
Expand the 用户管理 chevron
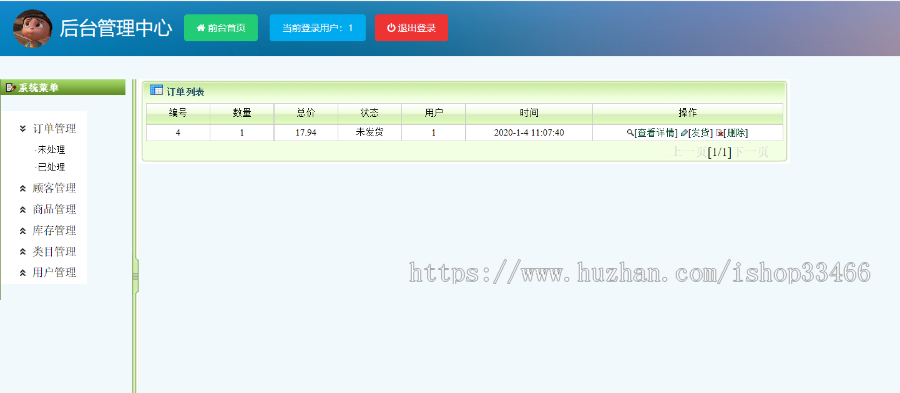click(23, 273)
